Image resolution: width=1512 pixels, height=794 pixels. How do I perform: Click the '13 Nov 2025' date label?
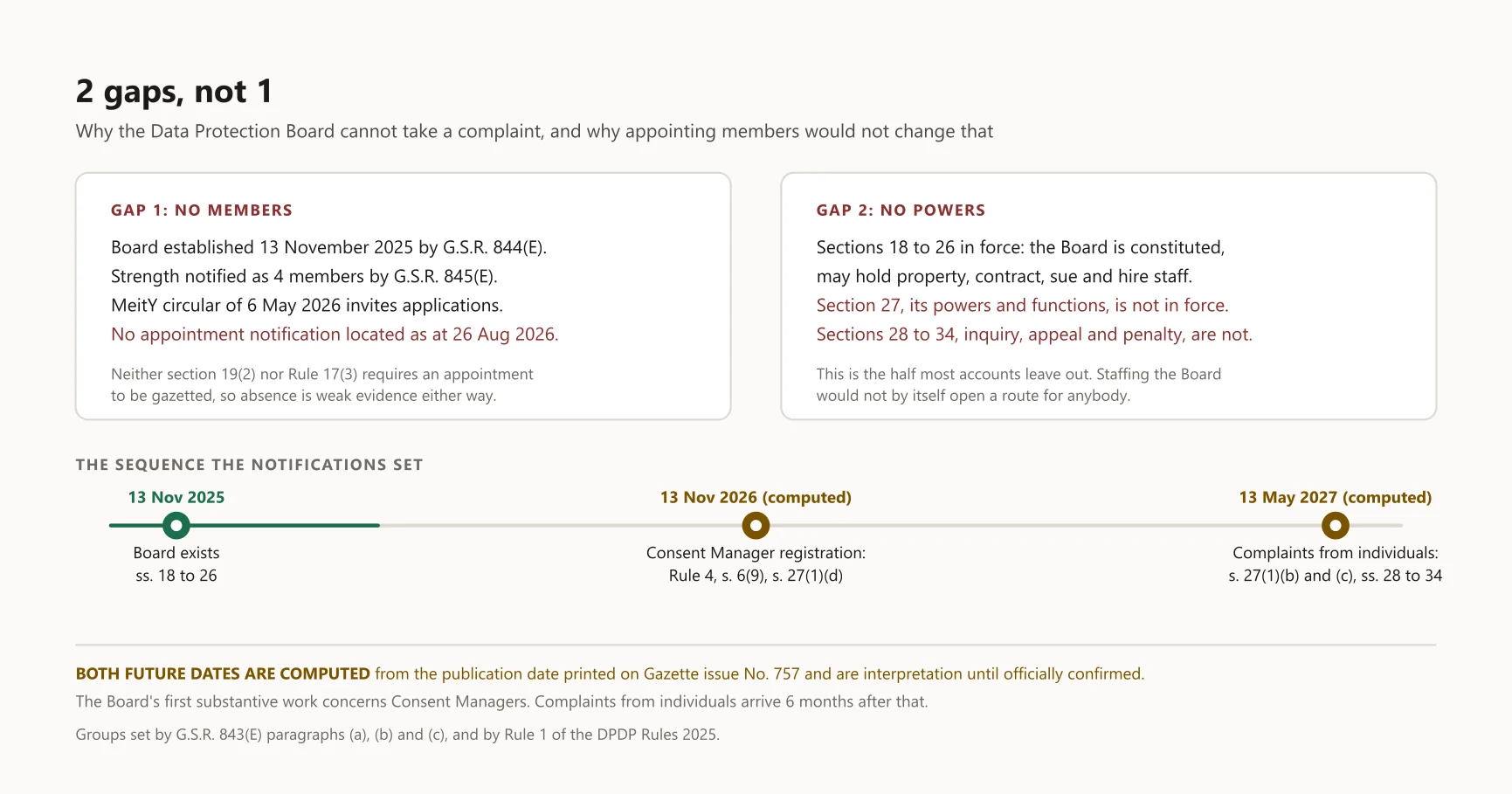point(176,497)
